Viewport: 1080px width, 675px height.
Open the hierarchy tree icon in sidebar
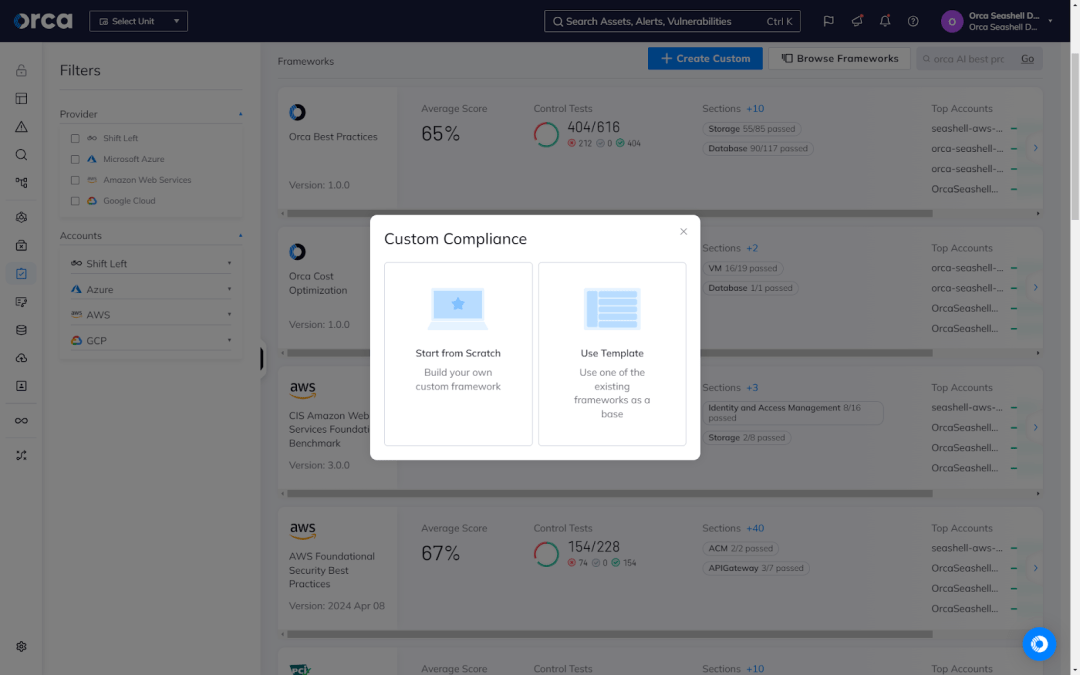(x=21, y=183)
